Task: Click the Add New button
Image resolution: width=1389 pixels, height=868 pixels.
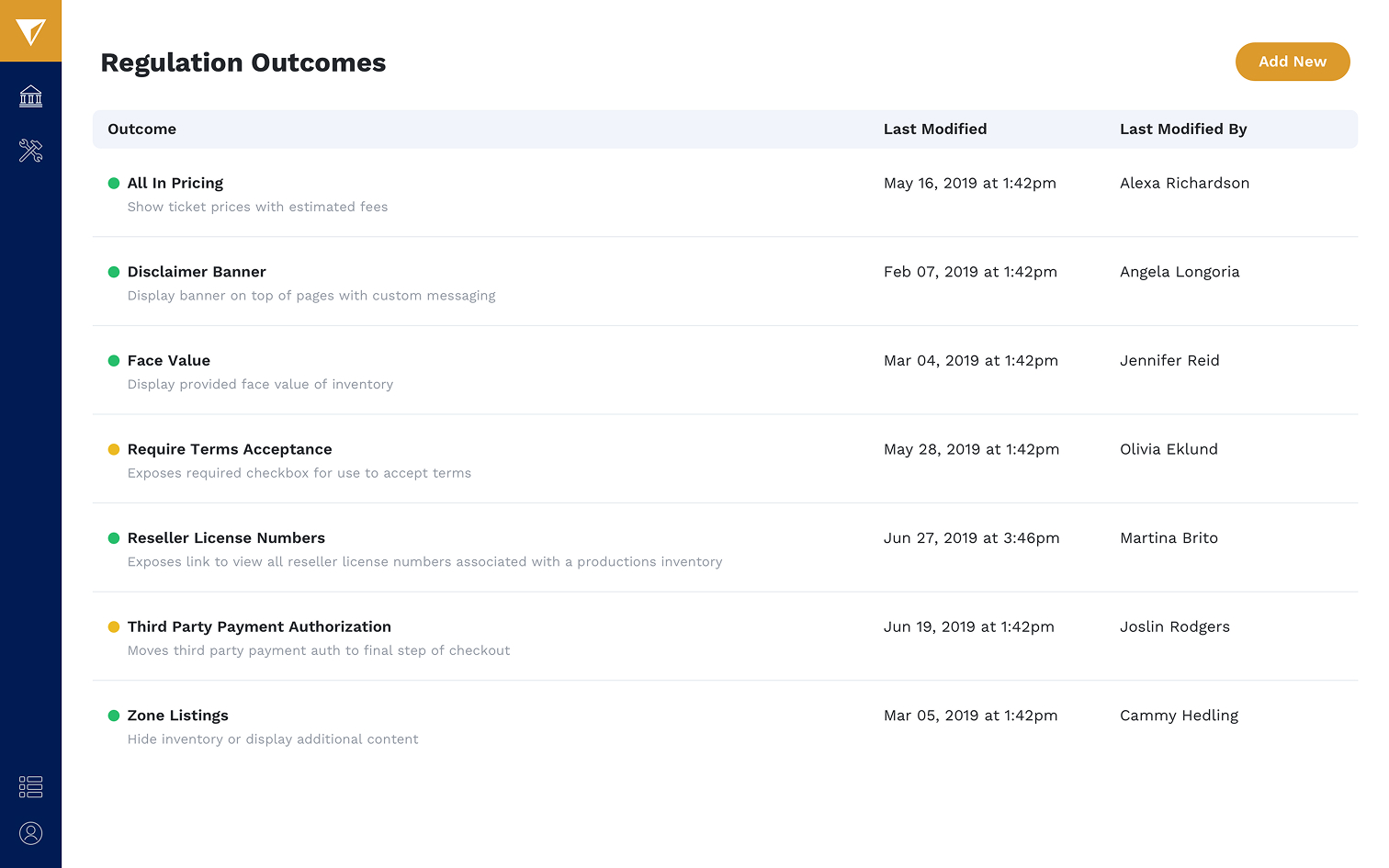Action: (x=1293, y=62)
